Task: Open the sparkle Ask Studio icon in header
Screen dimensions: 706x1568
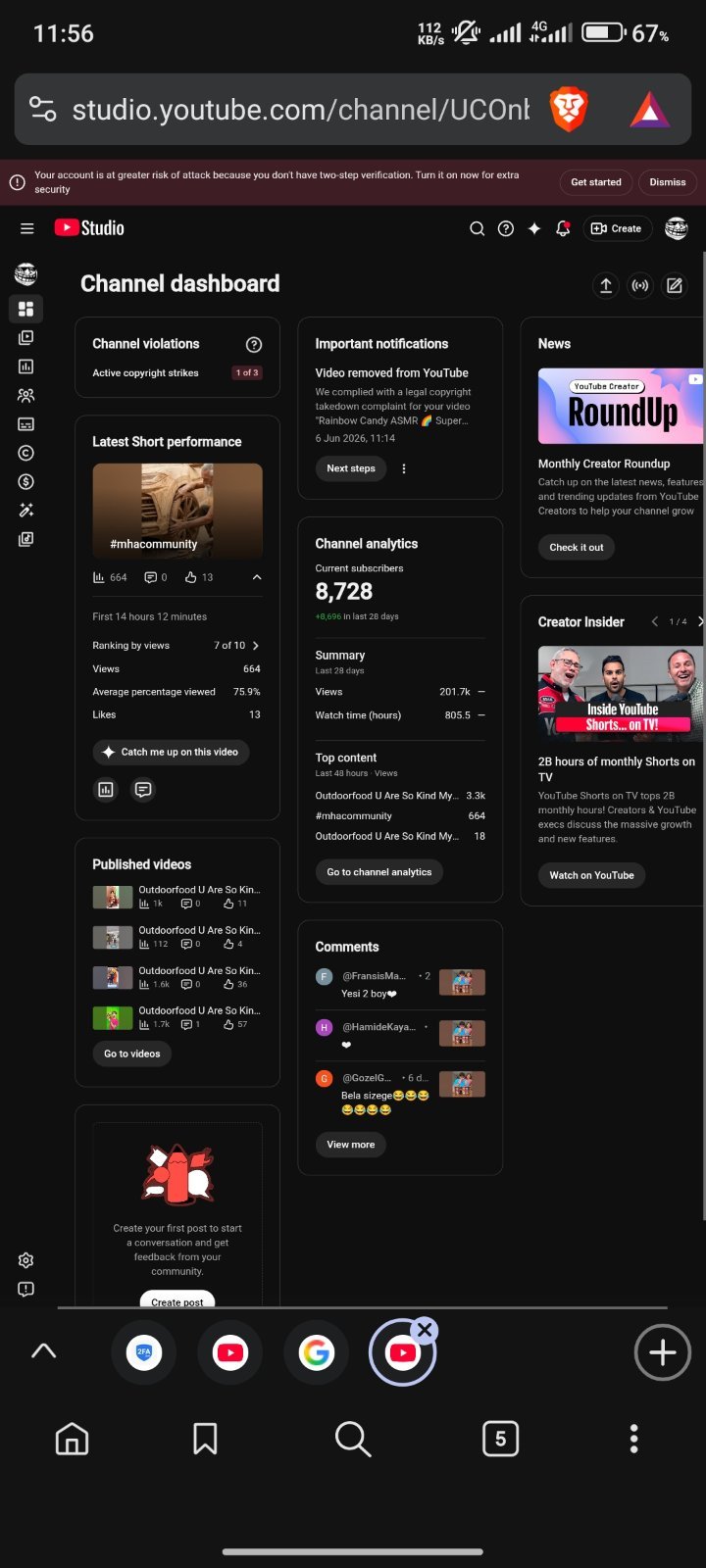Action: 534,228
